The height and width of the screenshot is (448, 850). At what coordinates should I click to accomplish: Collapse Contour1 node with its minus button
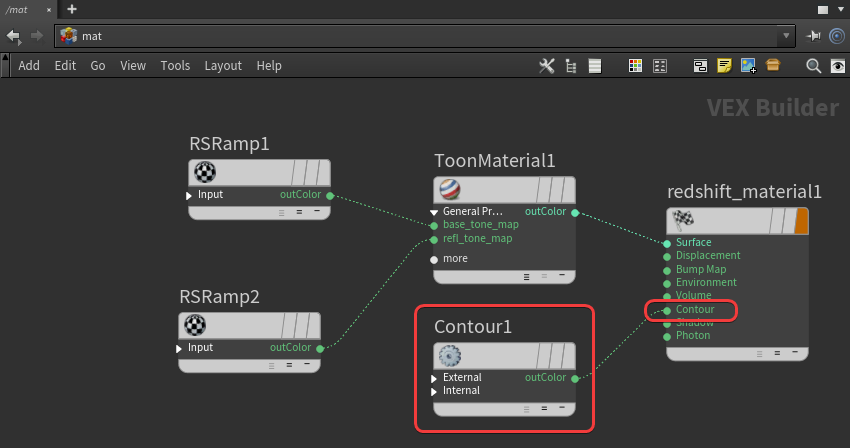(x=562, y=407)
